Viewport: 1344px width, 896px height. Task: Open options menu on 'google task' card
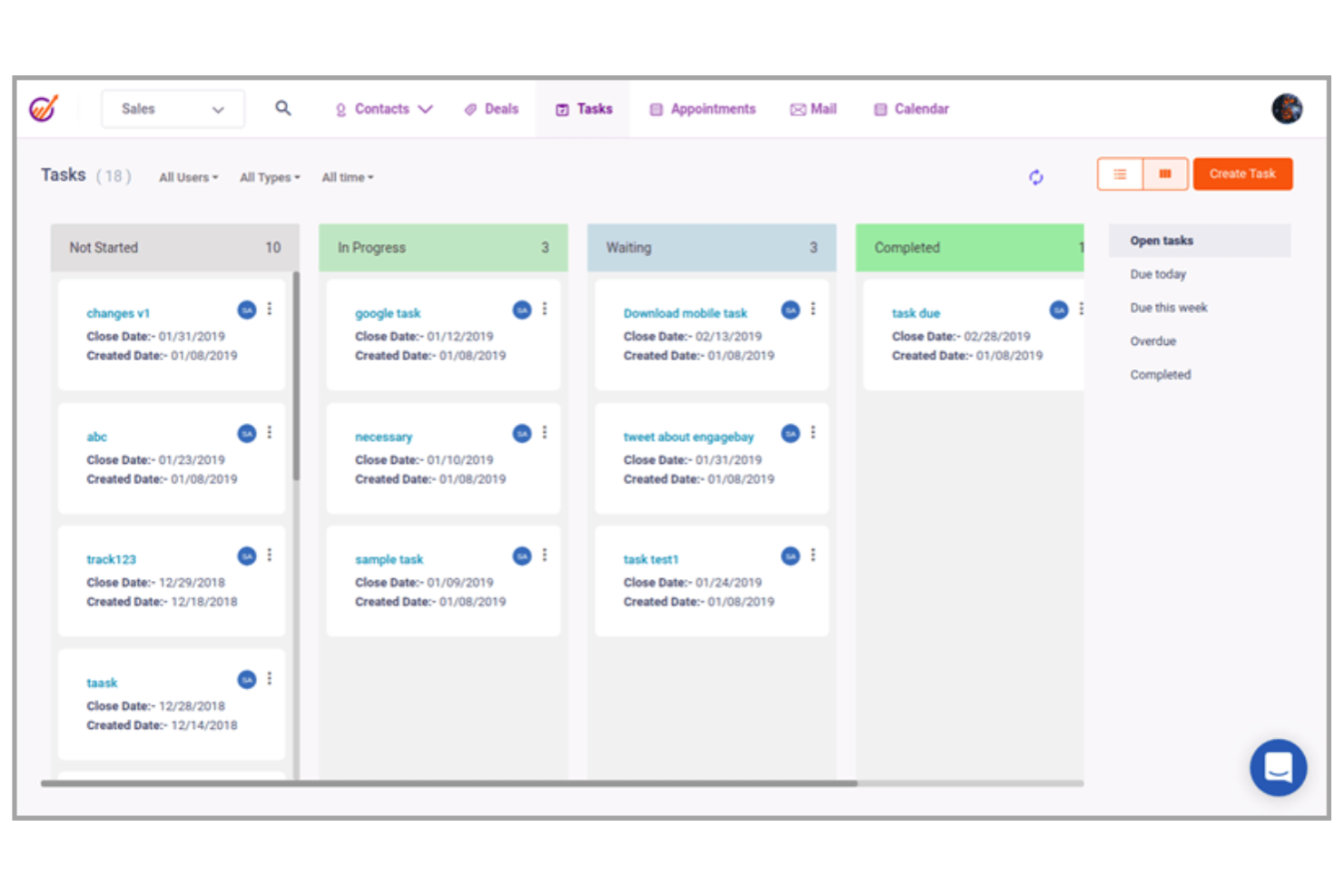pyautogui.click(x=545, y=309)
